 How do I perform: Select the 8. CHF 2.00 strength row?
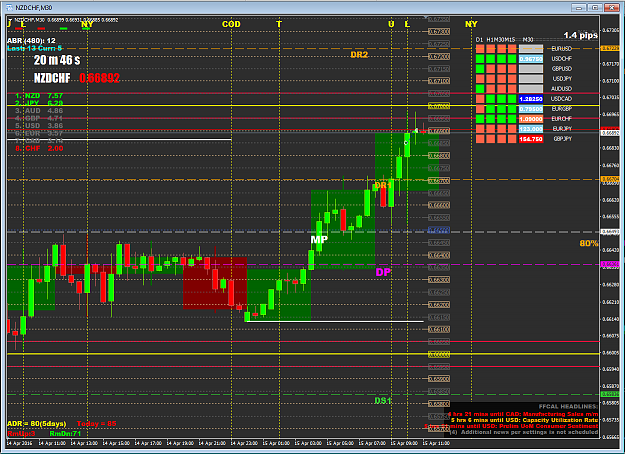[39, 148]
